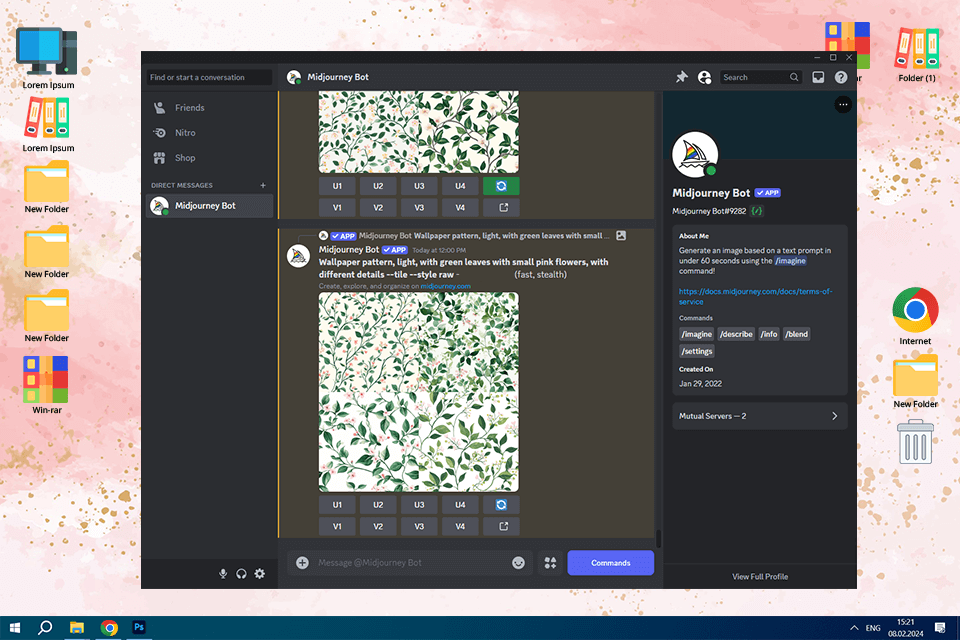Click the Commands button
The width and height of the screenshot is (960, 640).
point(610,563)
